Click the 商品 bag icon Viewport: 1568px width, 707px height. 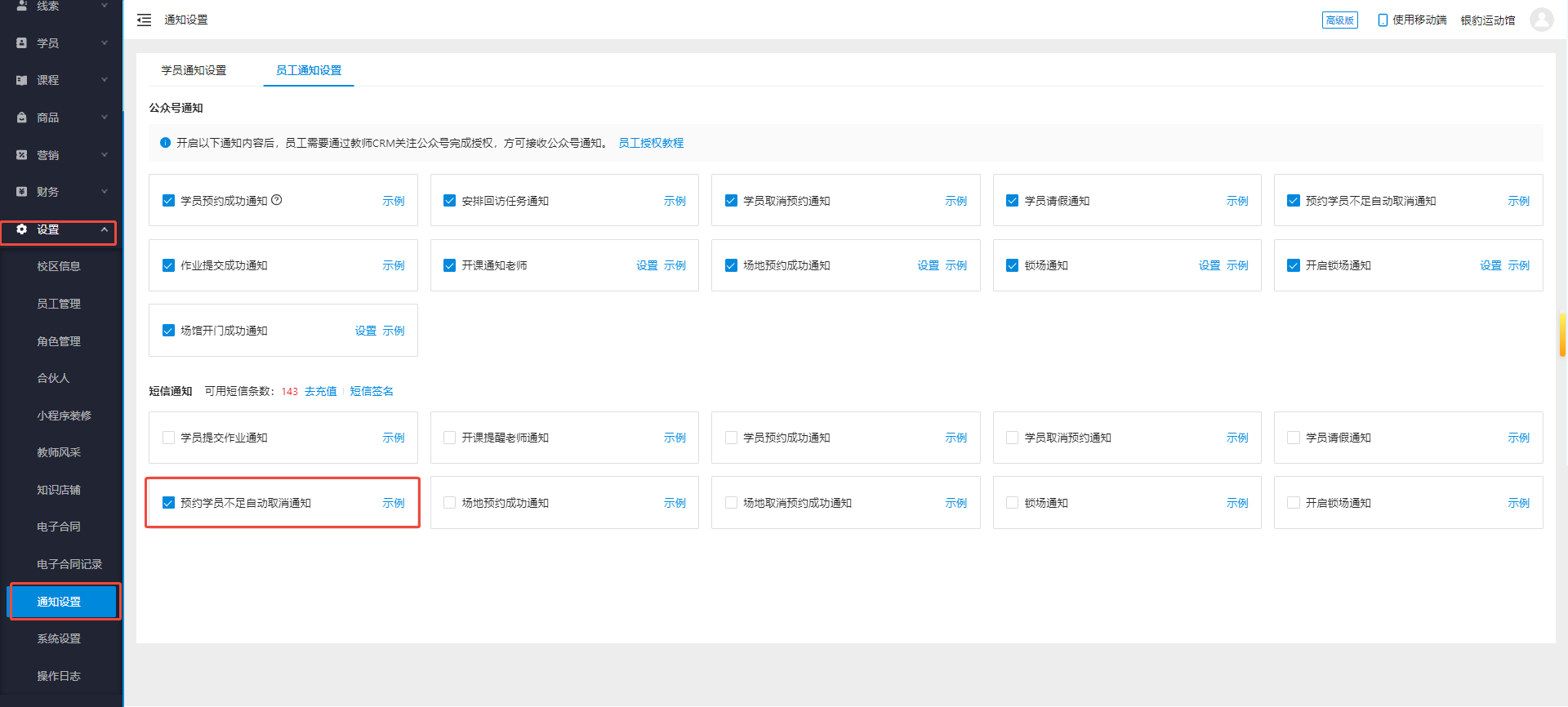pyautogui.click(x=22, y=118)
